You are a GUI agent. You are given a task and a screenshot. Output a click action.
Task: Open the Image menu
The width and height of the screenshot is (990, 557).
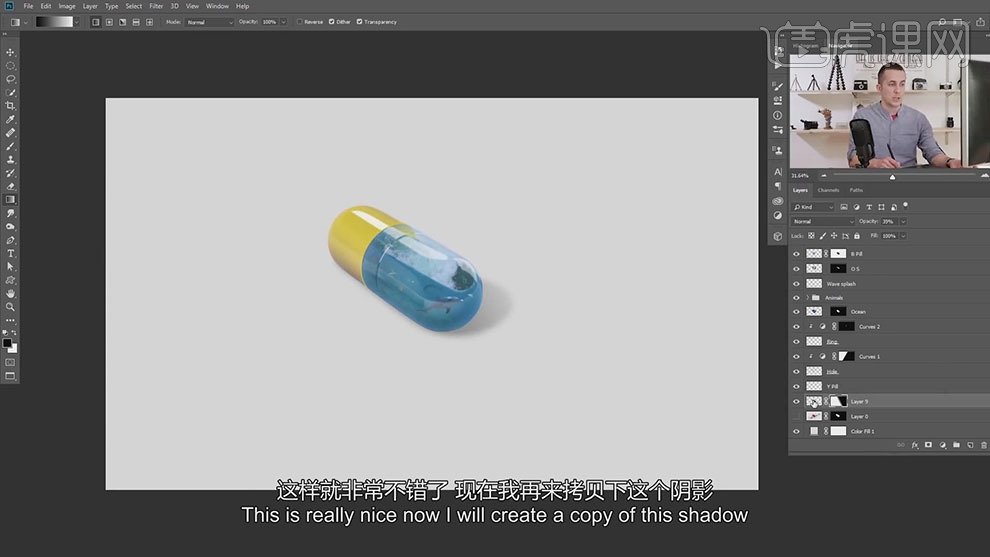67,6
